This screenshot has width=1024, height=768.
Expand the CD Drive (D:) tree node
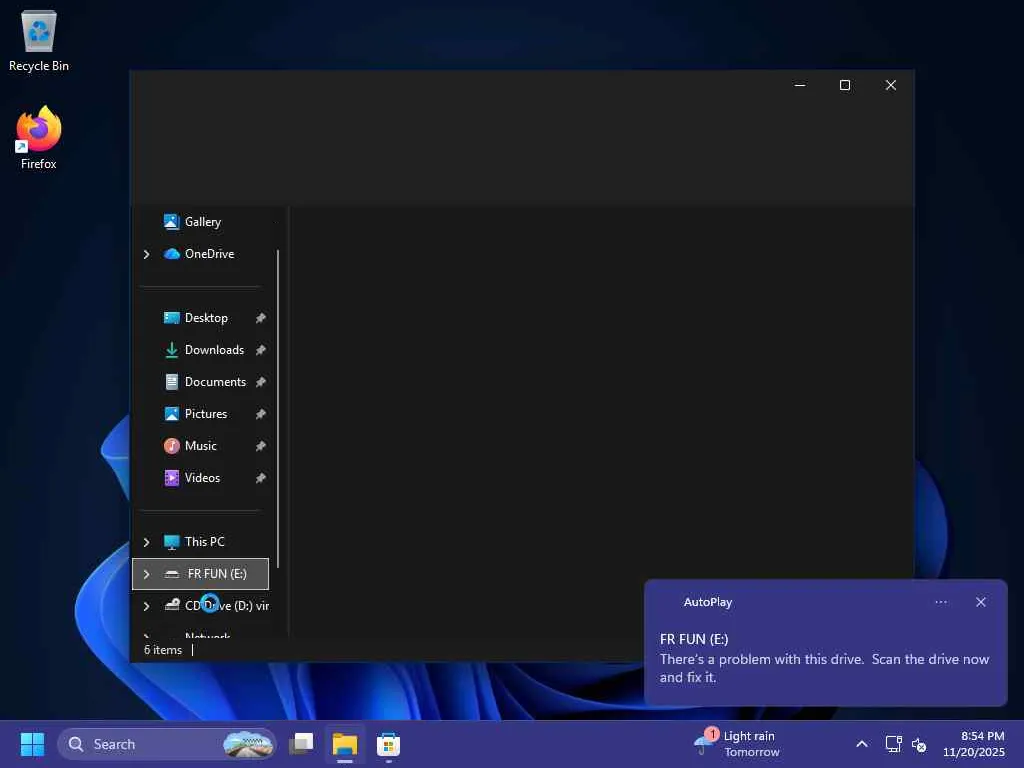(x=146, y=606)
